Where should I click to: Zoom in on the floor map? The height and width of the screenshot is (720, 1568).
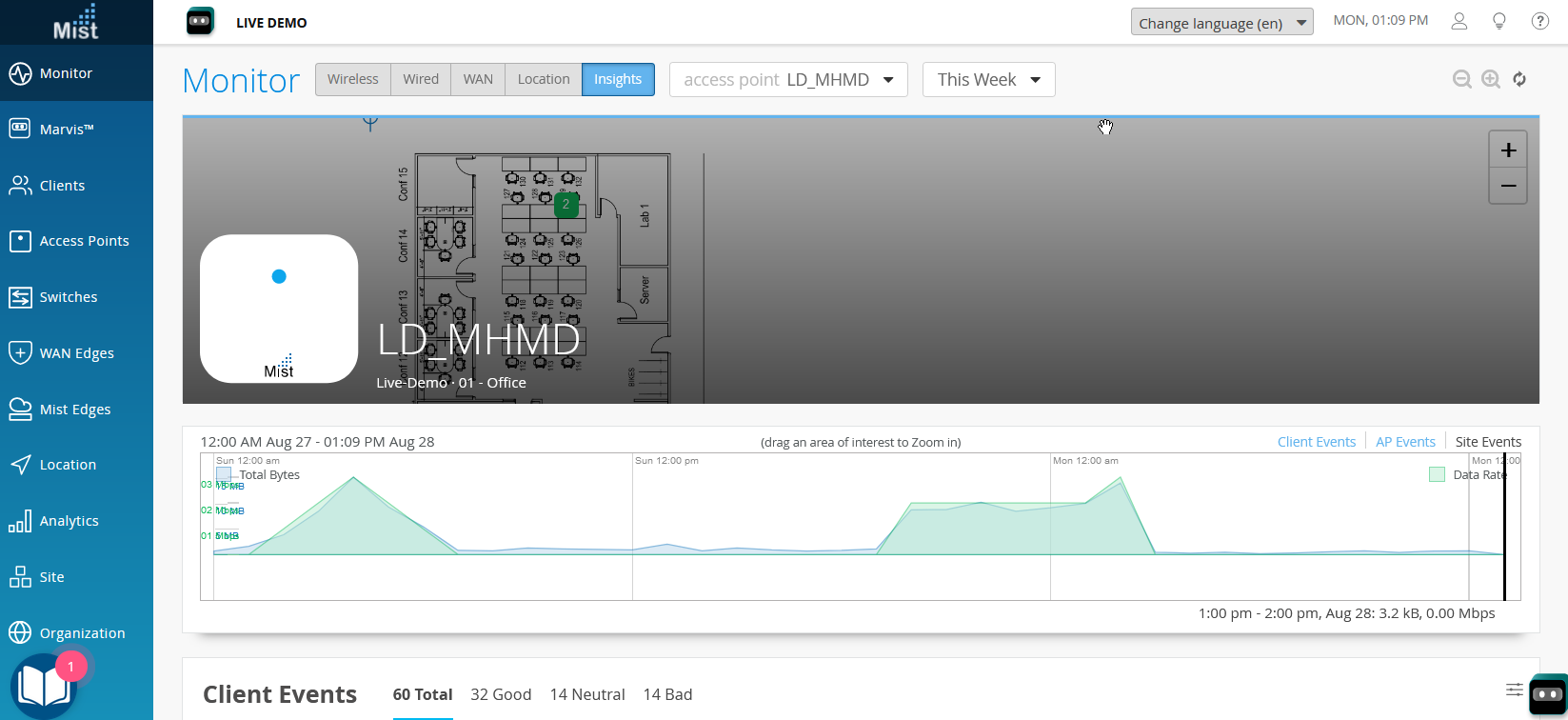point(1508,150)
